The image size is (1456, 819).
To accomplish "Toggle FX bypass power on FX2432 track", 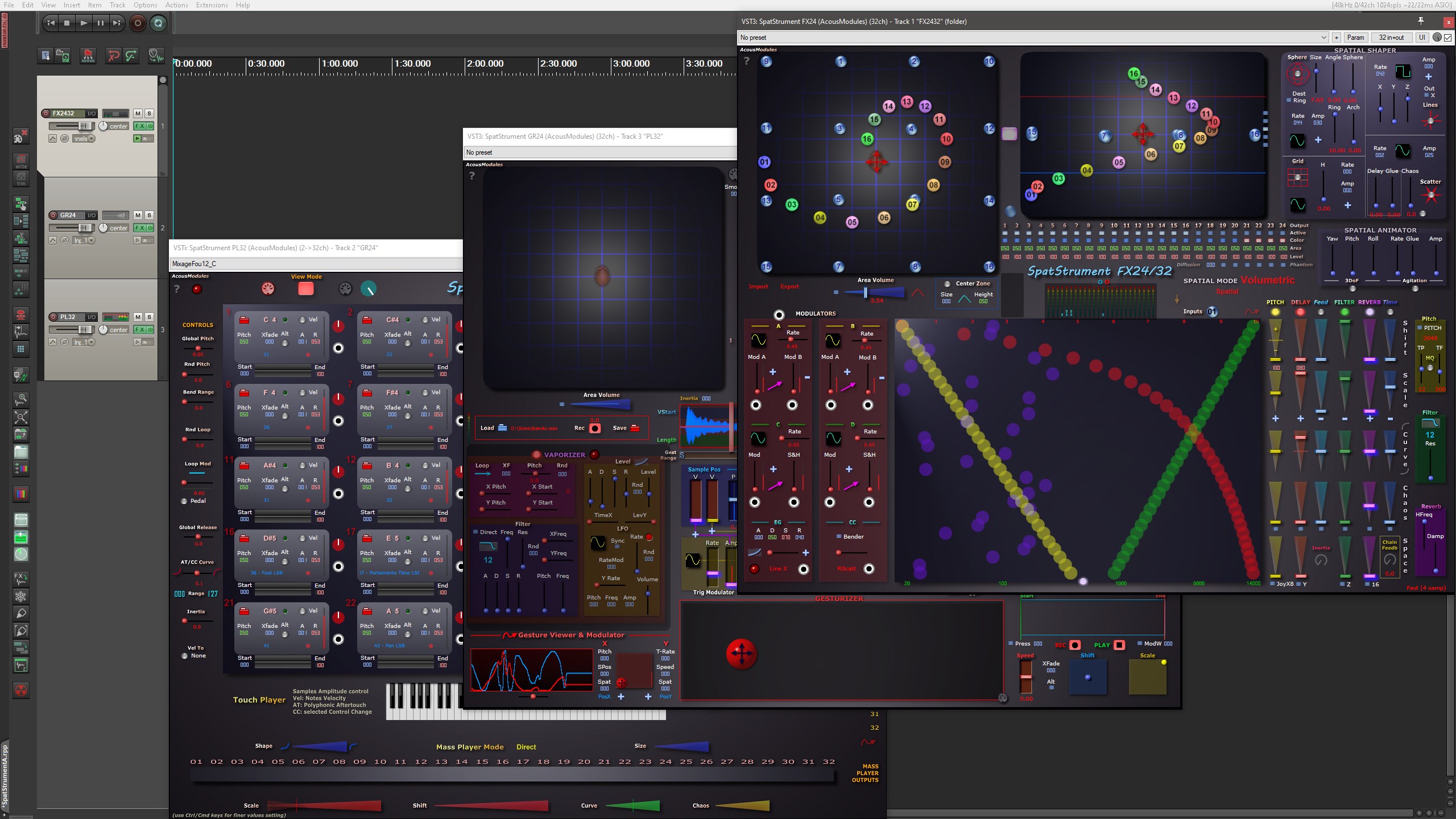I will (x=150, y=126).
